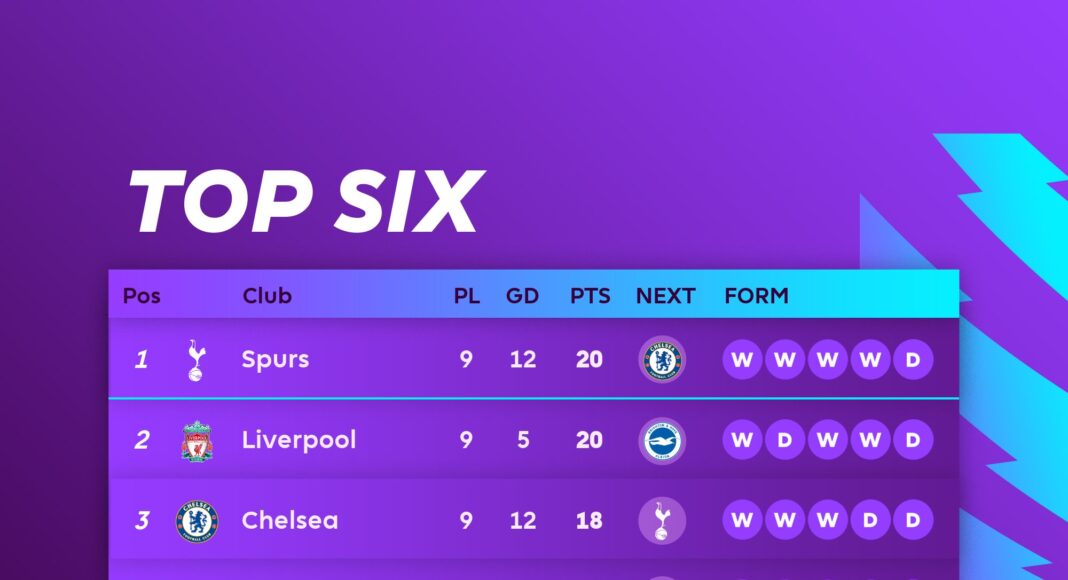Open Liverpool's next opponent Brighton badge
Image resolution: width=1068 pixels, height=580 pixels.
[662, 440]
